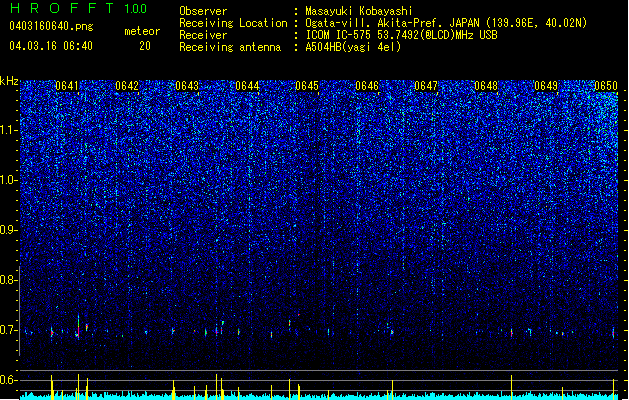This screenshot has width=629, height=400.
Task: Click the 0.9 kHz axis label
Action: click(x=8, y=230)
